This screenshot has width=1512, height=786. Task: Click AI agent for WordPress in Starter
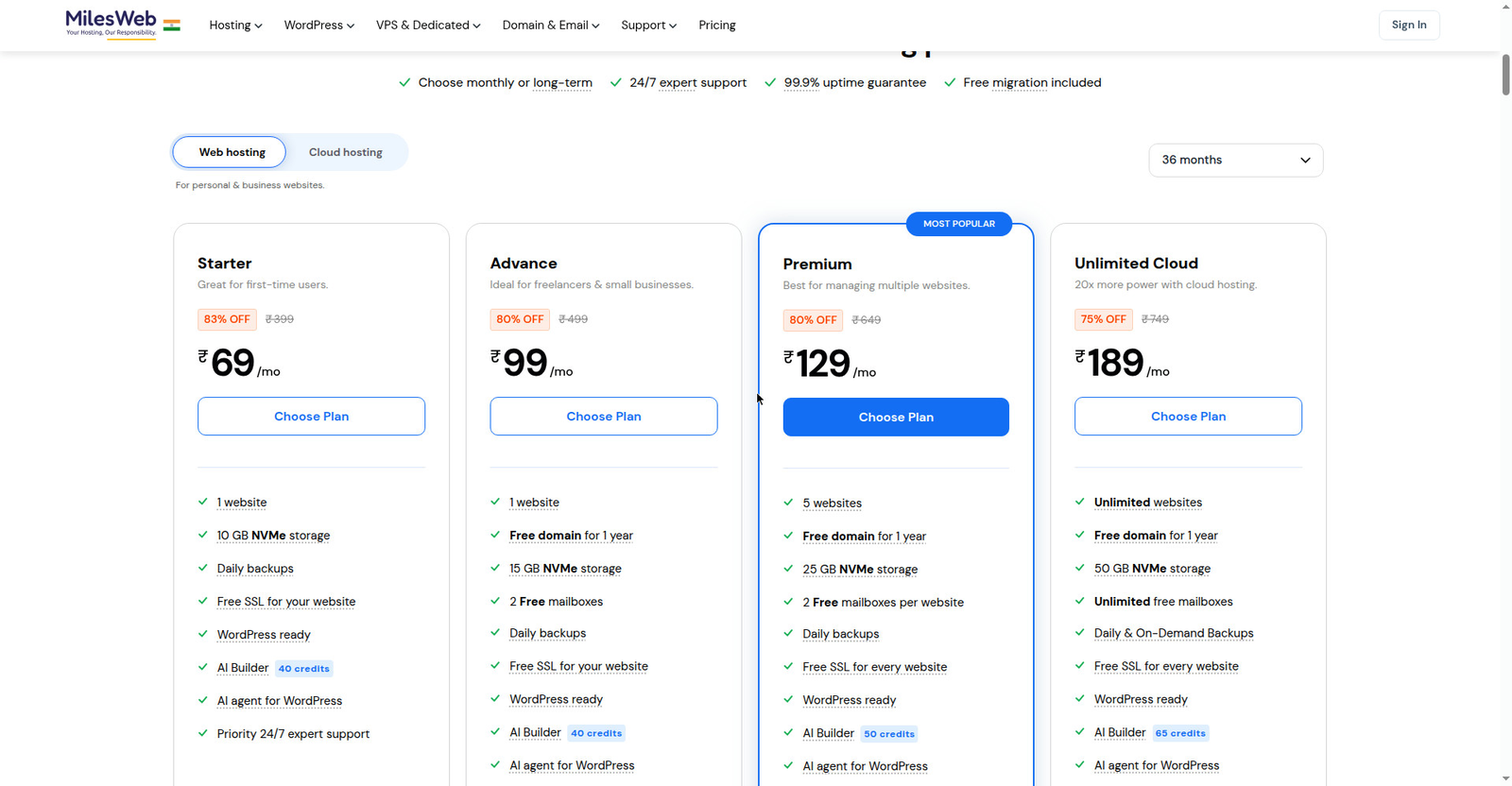(280, 701)
